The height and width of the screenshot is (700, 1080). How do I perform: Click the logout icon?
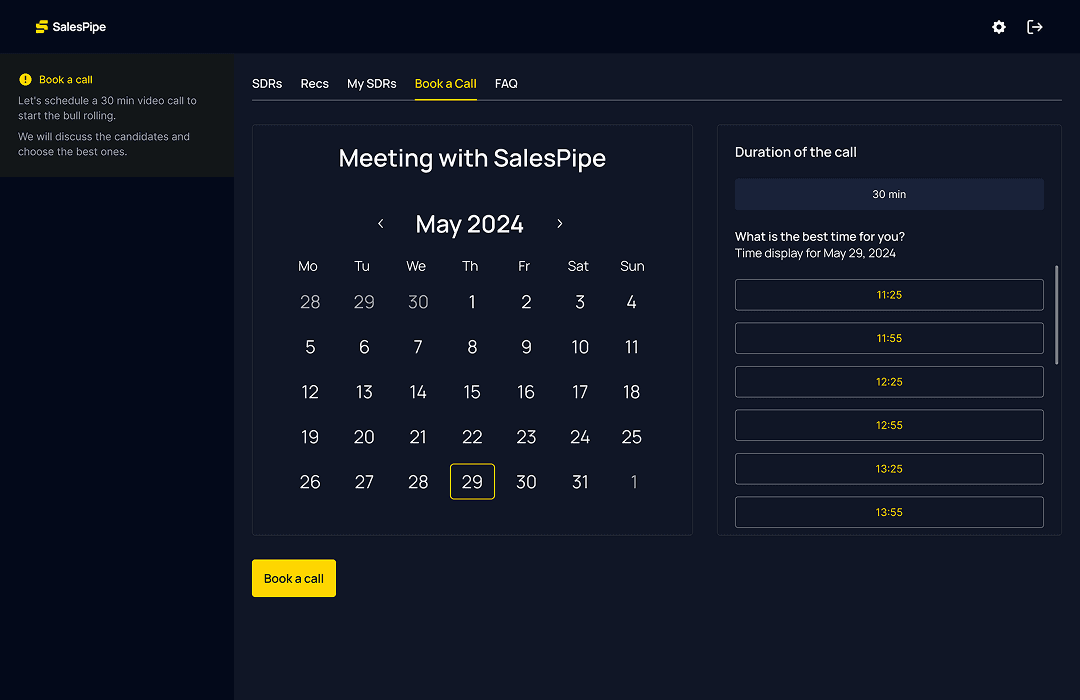(x=1035, y=27)
